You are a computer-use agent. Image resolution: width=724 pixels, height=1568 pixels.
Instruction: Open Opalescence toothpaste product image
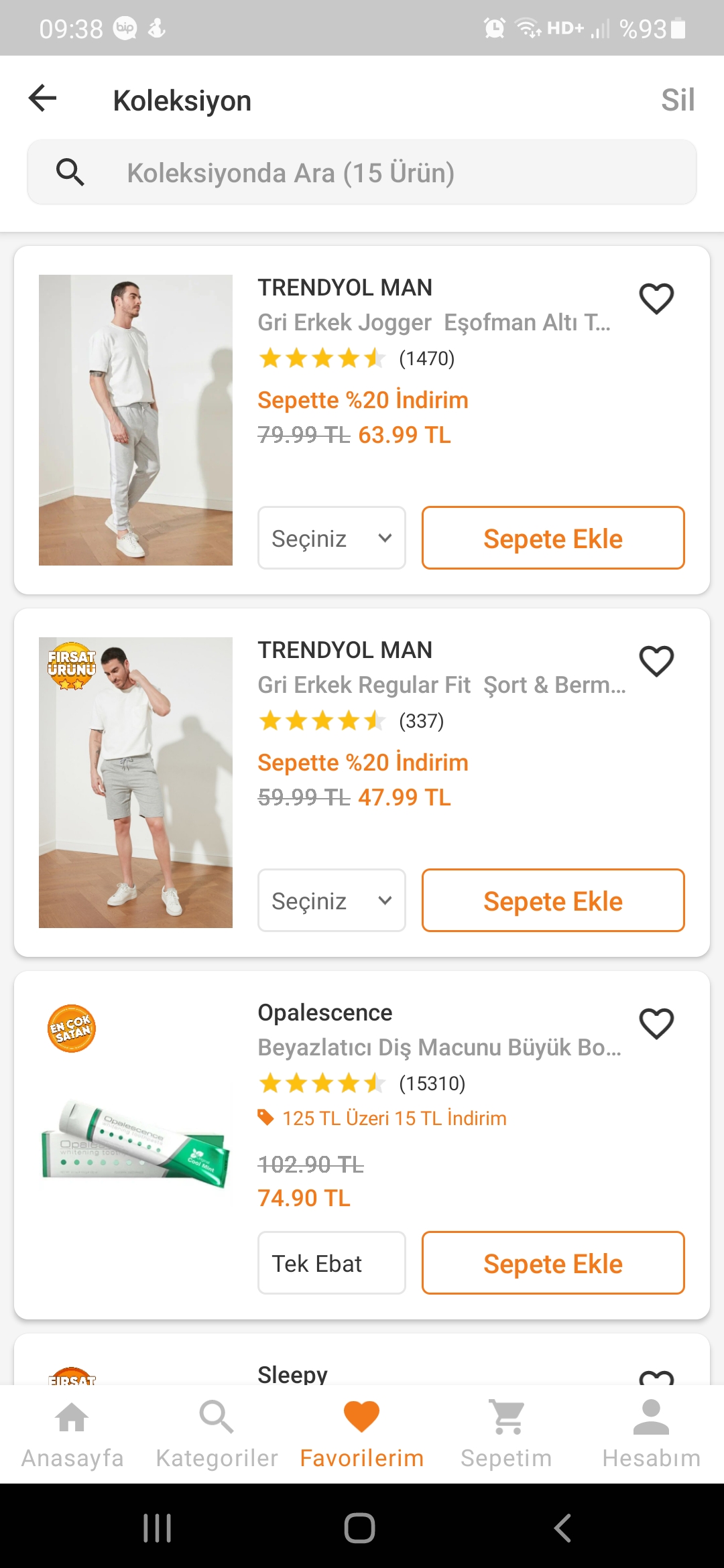tap(136, 1139)
